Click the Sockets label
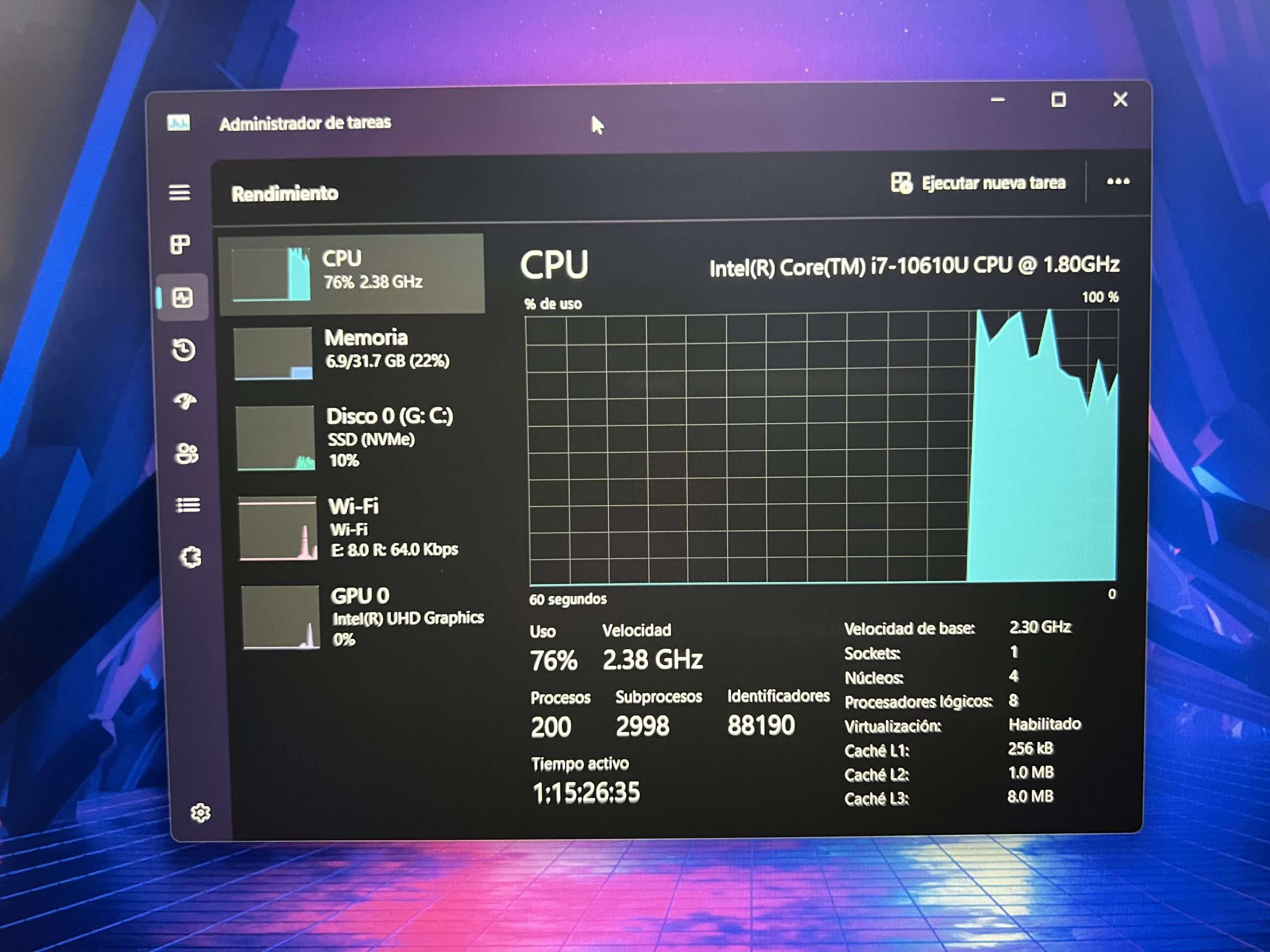This screenshot has height=952, width=1270. tap(872, 653)
